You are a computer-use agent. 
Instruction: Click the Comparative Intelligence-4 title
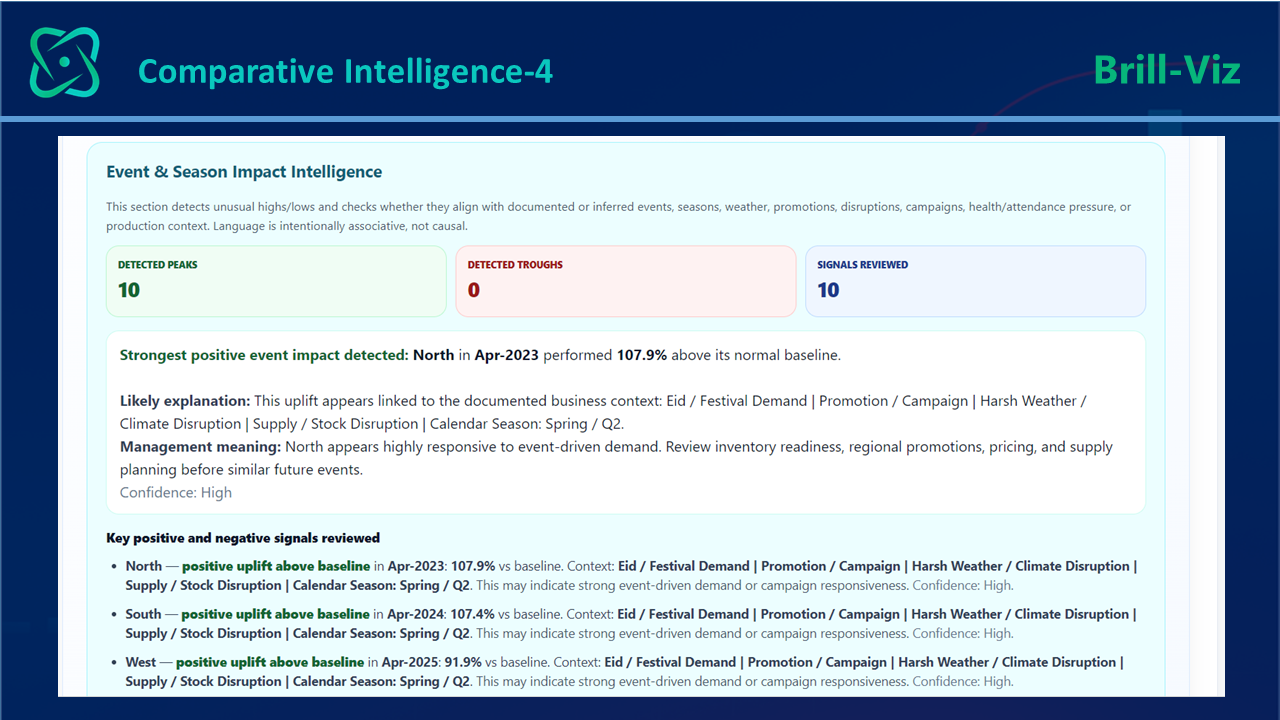coord(345,71)
